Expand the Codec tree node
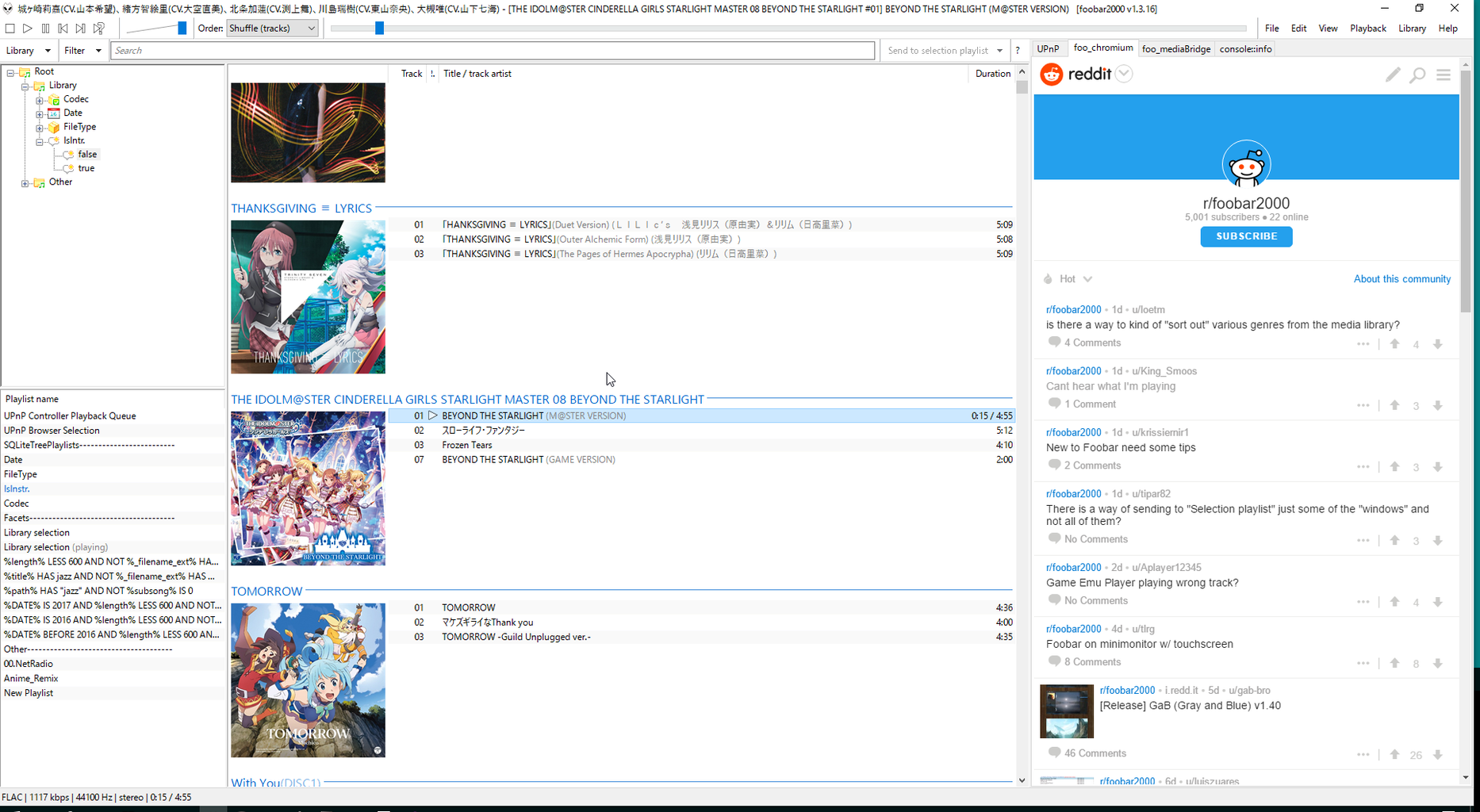This screenshot has height=812, width=1480. click(x=40, y=100)
